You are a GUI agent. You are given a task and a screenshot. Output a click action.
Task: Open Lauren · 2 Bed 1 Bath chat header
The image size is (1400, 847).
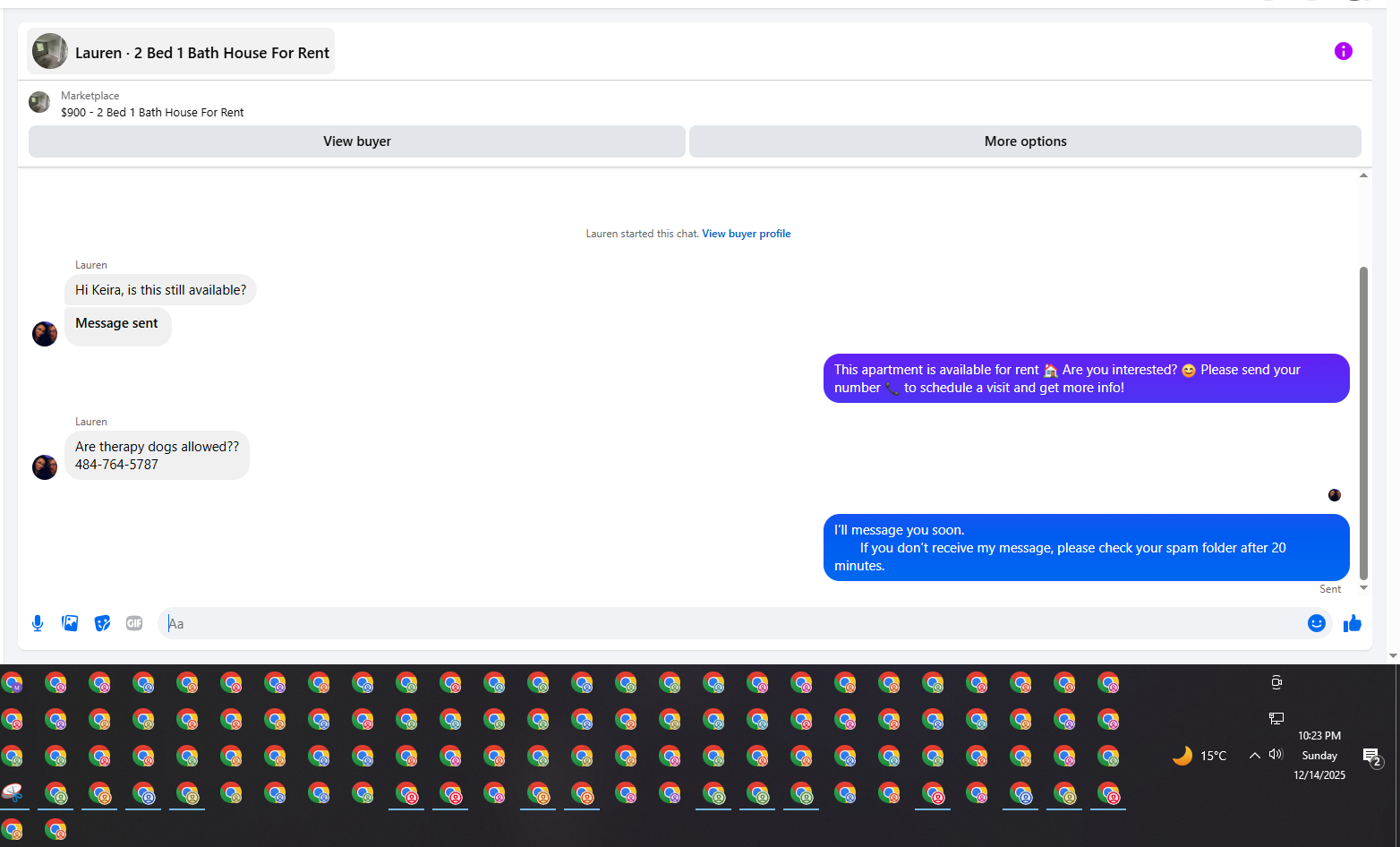coord(181,52)
